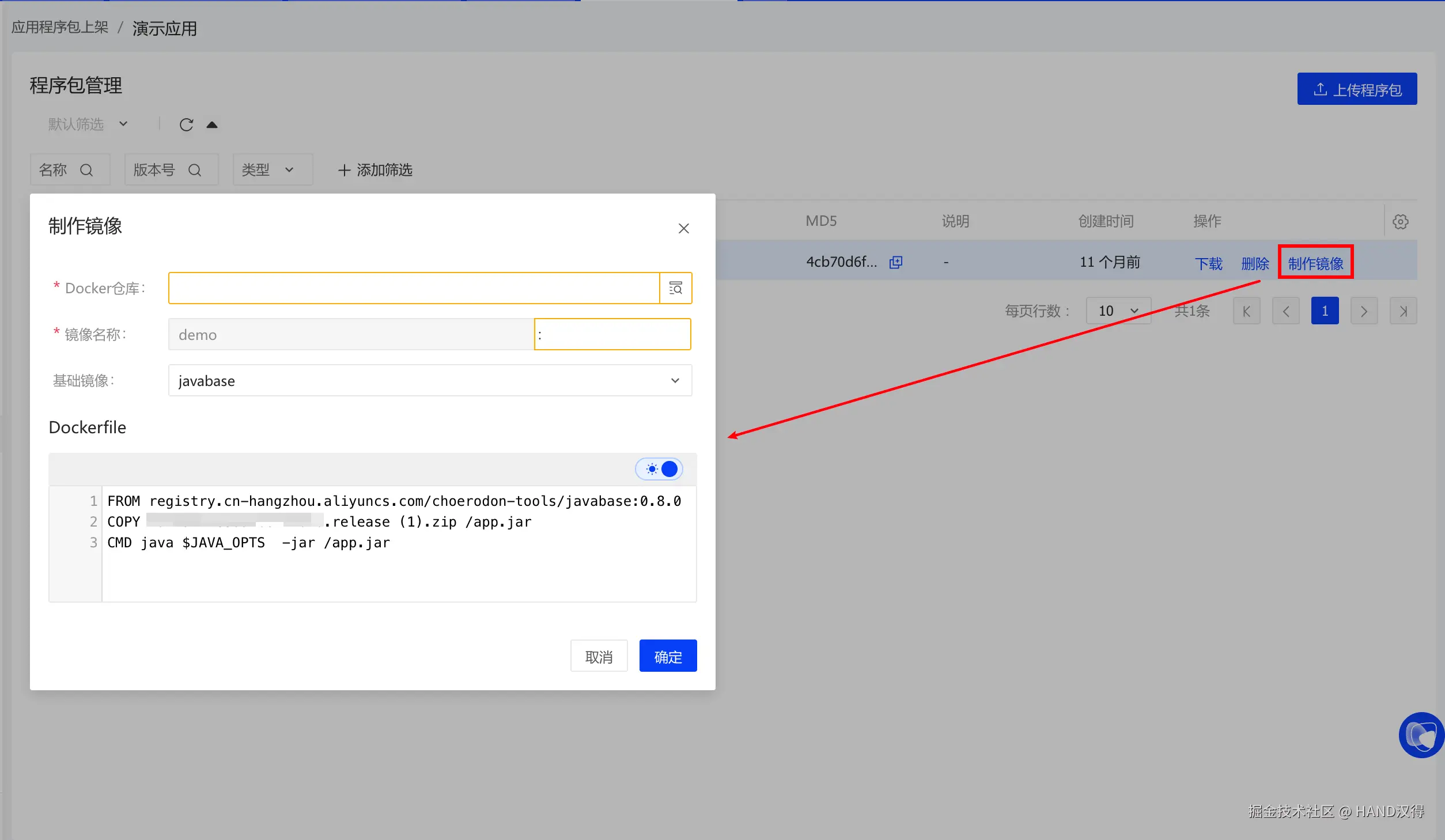Copy the MD5 value 4cb70d6f
The image size is (1445, 840).
896,263
